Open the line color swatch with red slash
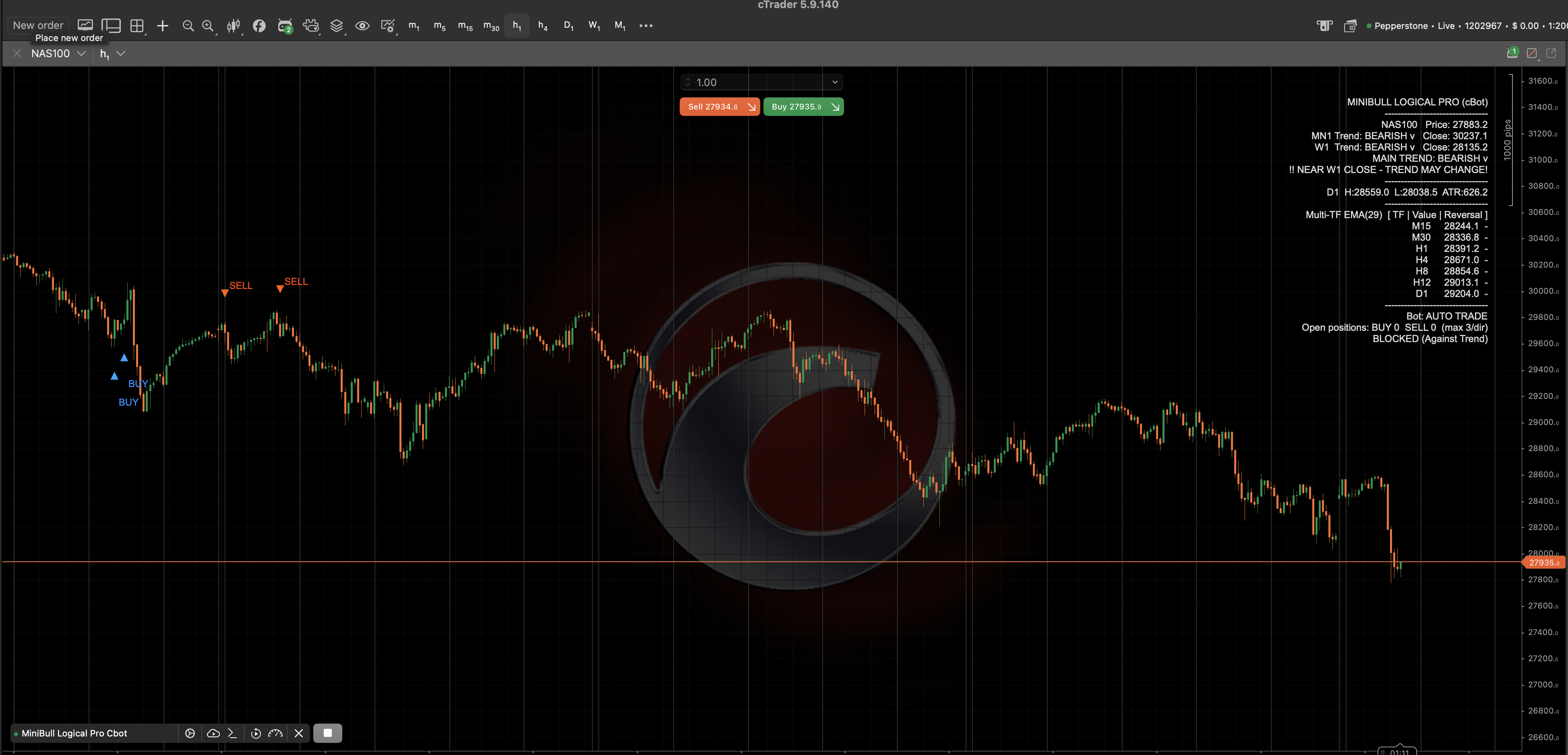 [1532, 54]
